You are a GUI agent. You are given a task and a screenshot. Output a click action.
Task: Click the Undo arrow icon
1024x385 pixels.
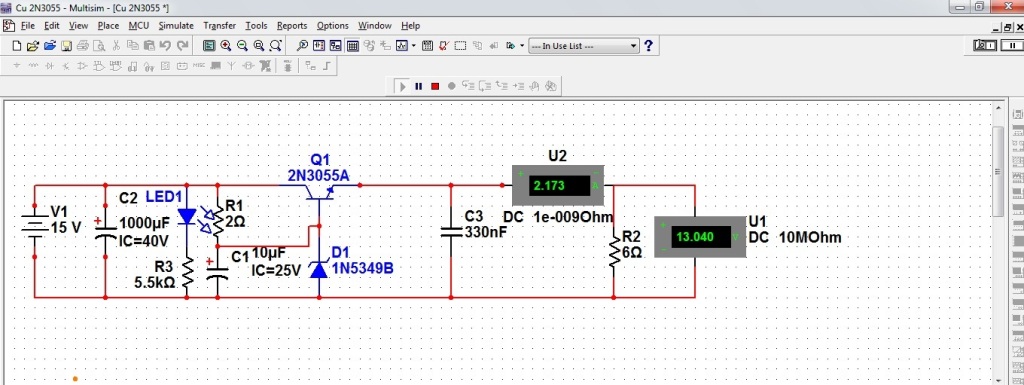165,46
